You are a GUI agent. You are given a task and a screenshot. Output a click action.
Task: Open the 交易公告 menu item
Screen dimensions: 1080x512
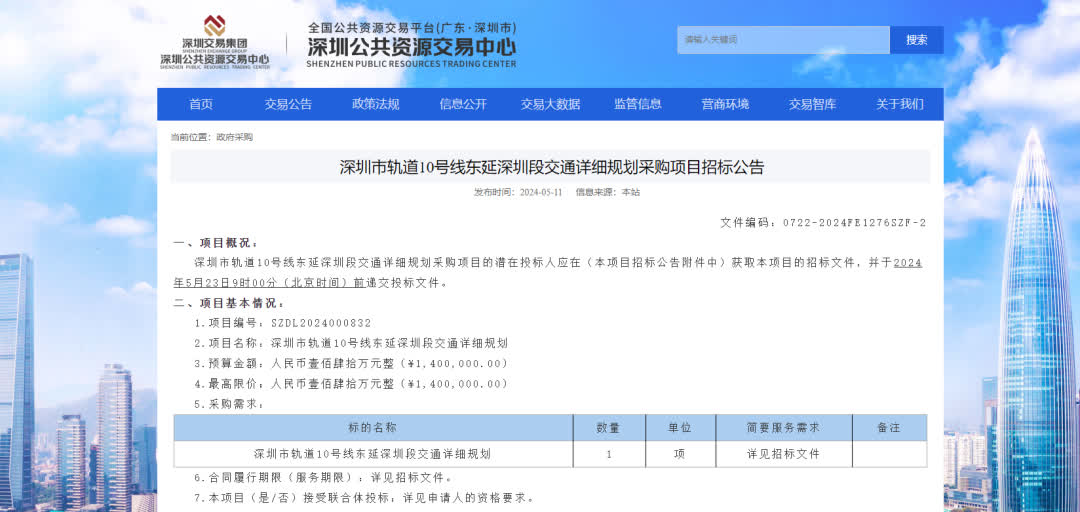point(288,104)
